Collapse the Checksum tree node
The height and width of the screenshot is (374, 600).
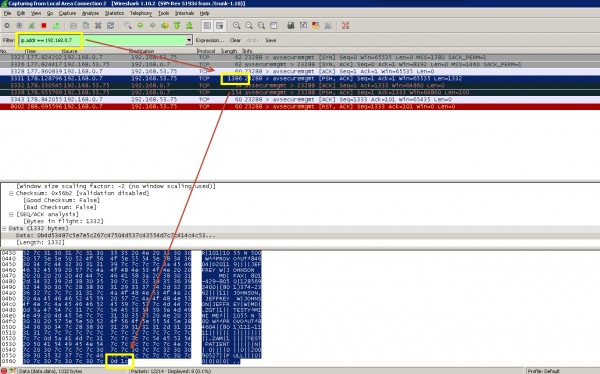tap(11, 193)
